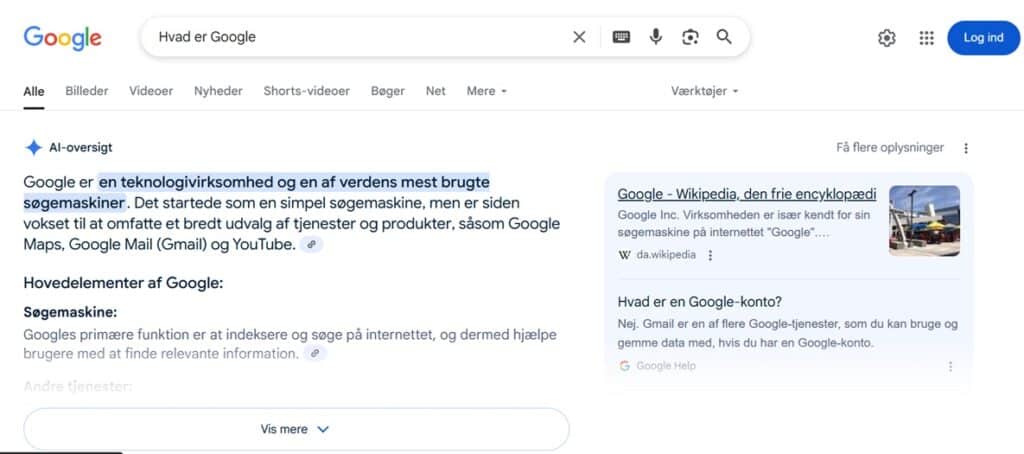Click source link chip after YouTube sentence
This screenshot has width=1024, height=454.
(312, 244)
